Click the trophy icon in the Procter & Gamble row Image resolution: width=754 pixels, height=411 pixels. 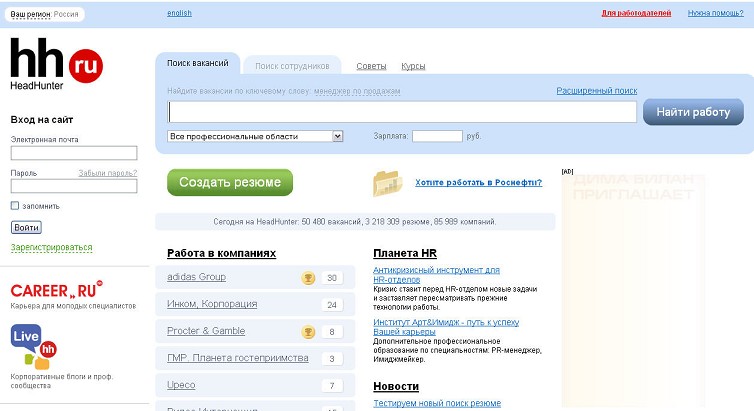[x=308, y=331]
